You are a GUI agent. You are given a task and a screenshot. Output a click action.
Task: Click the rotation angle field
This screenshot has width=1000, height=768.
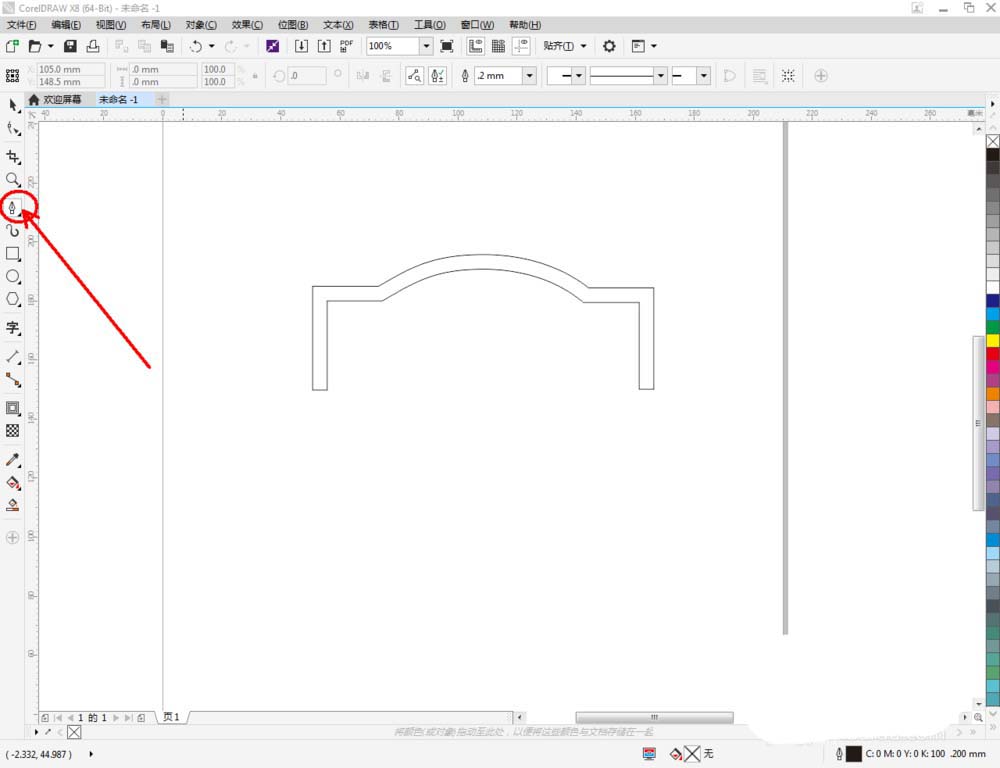pyautogui.click(x=307, y=76)
